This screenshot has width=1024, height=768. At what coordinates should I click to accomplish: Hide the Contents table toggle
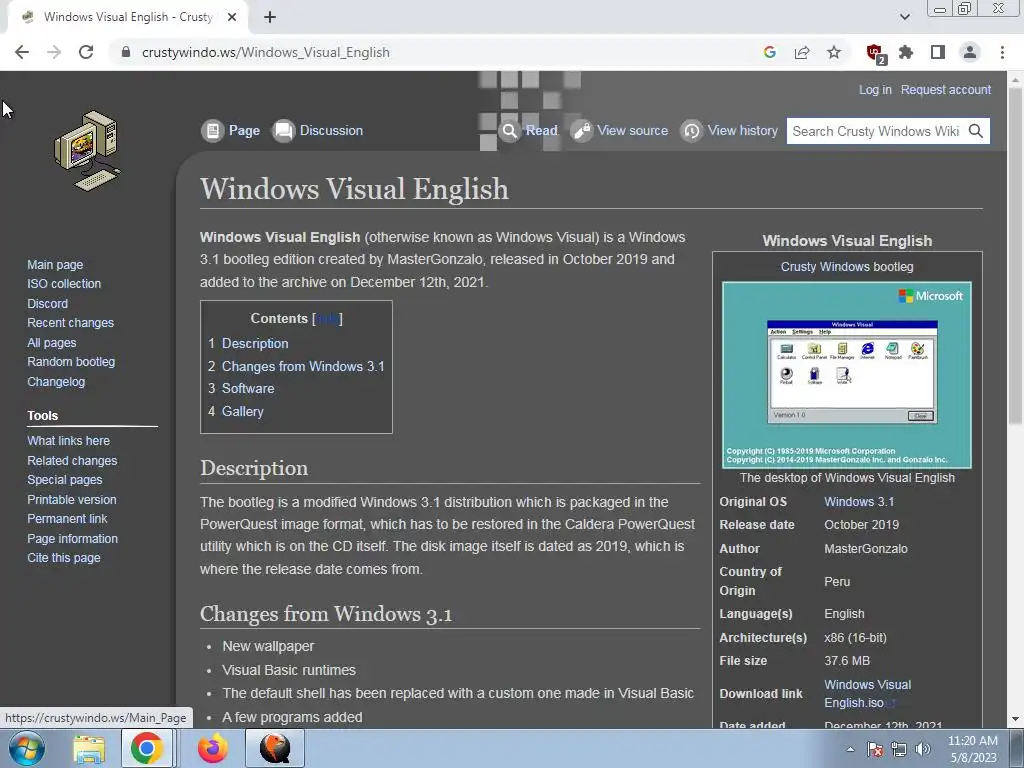click(327, 319)
